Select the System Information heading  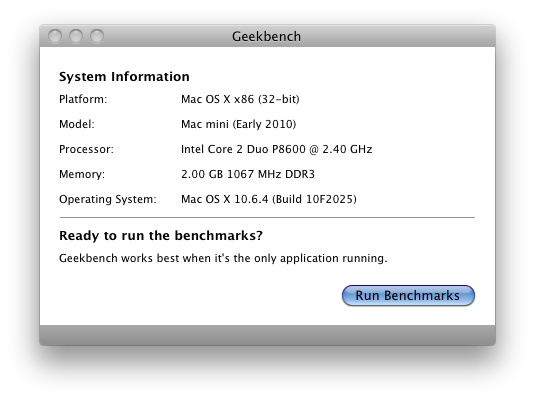(124, 77)
